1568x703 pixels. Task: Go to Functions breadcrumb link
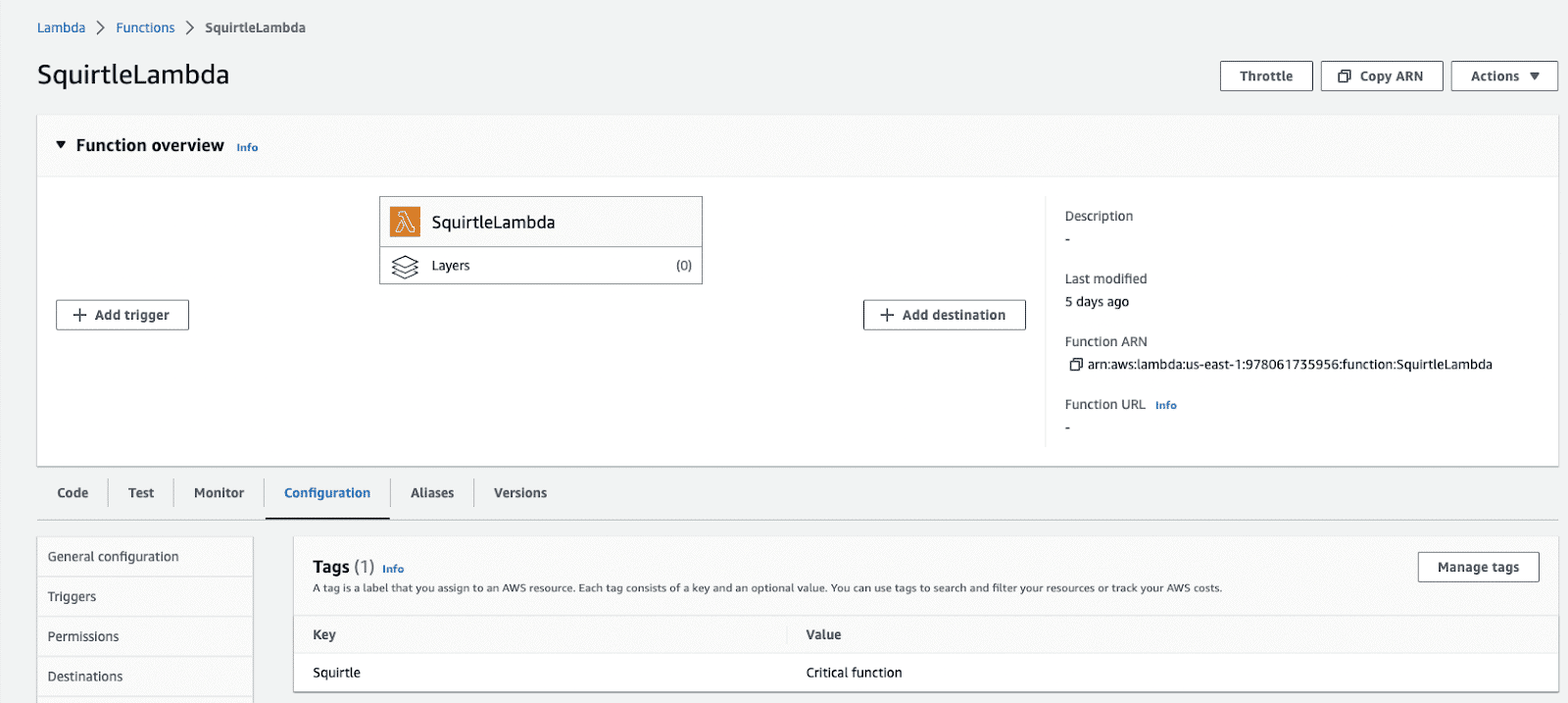coord(145,27)
